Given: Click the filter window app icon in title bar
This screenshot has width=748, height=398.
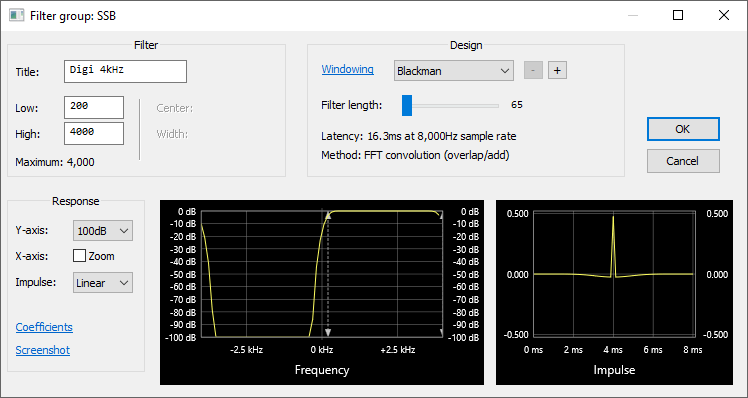Looking at the screenshot, I should [16, 15].
